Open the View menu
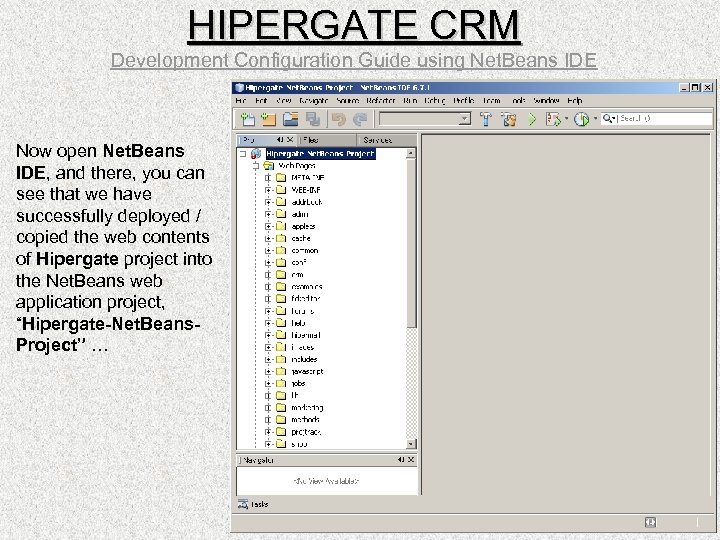 pyautogui.click(x=283, y=101)
